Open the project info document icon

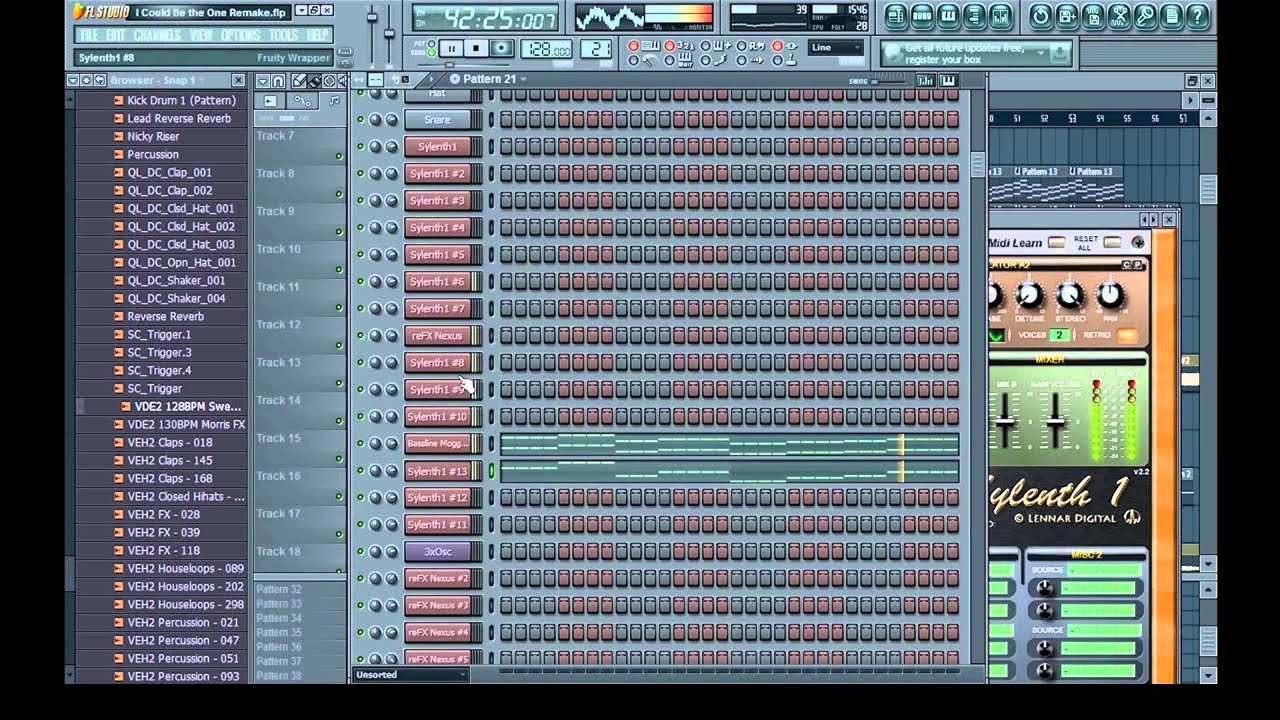(x=1171, y=16)
